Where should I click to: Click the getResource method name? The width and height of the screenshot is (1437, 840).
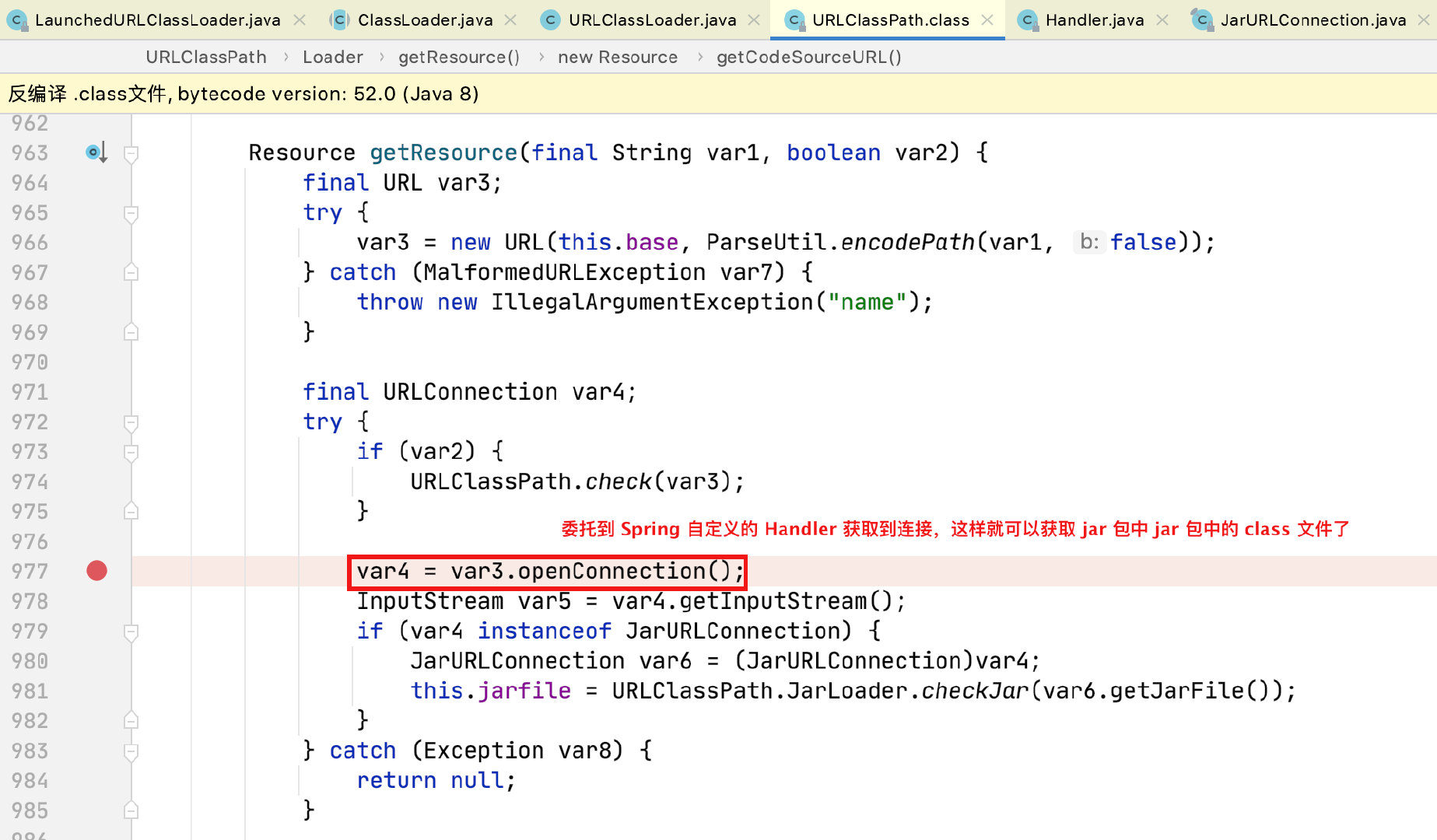point(443,152)
